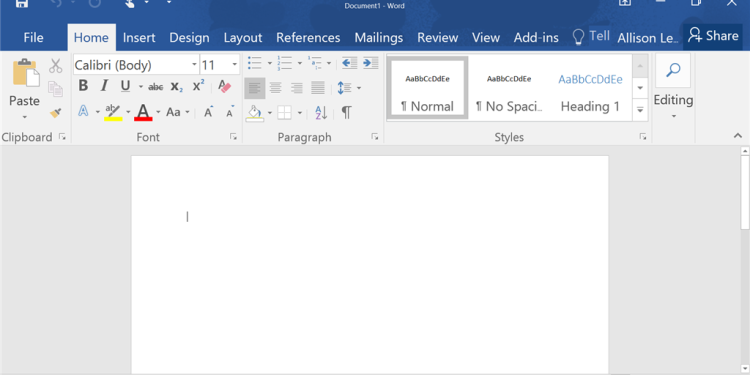Apply the Normal style
750x375 pixels.
point(427,88)
